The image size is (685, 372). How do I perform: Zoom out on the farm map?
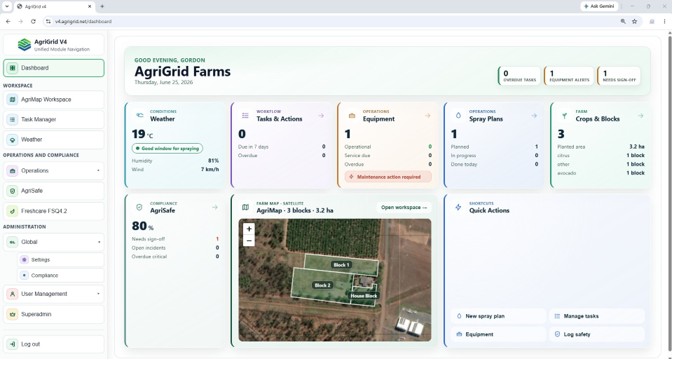pos(249,241)
